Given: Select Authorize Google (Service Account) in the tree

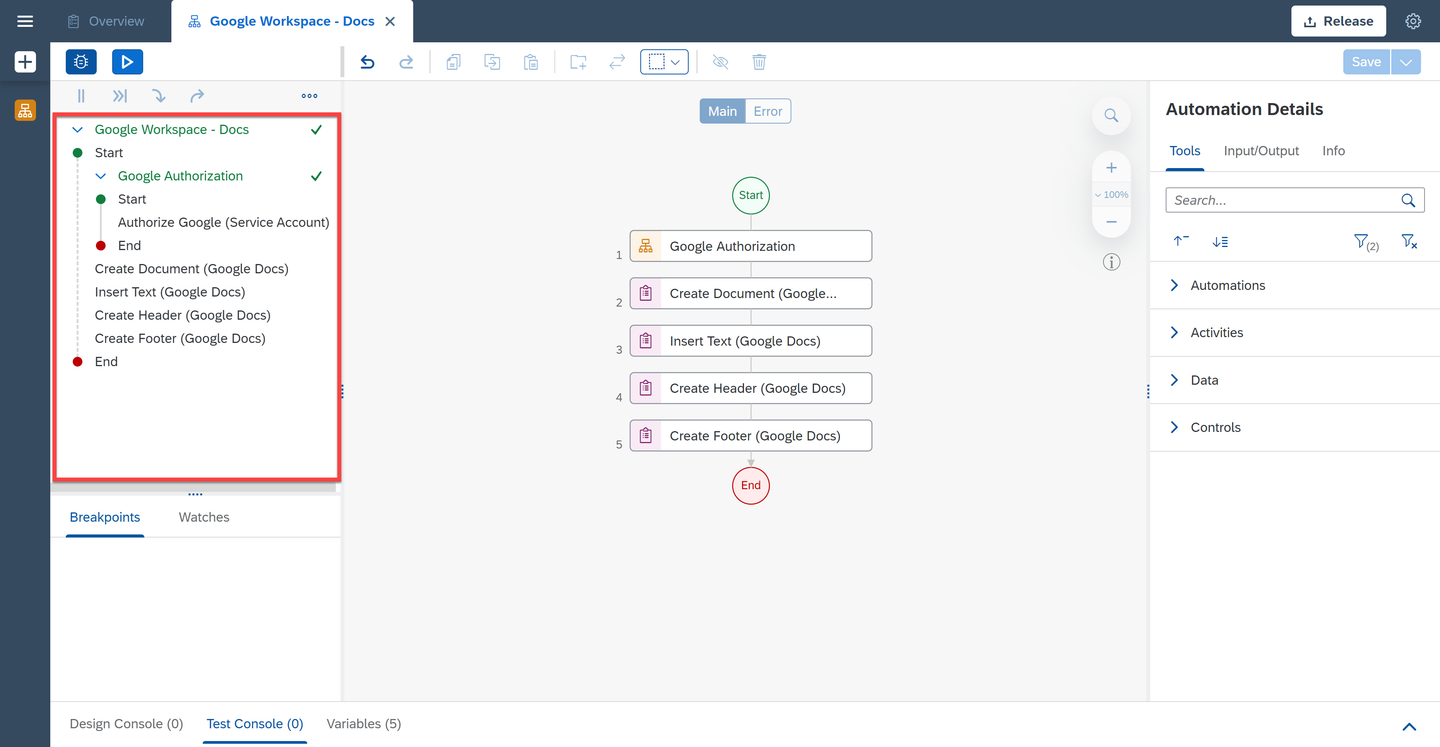Looking at the screenshot, I should coord(223,222).
